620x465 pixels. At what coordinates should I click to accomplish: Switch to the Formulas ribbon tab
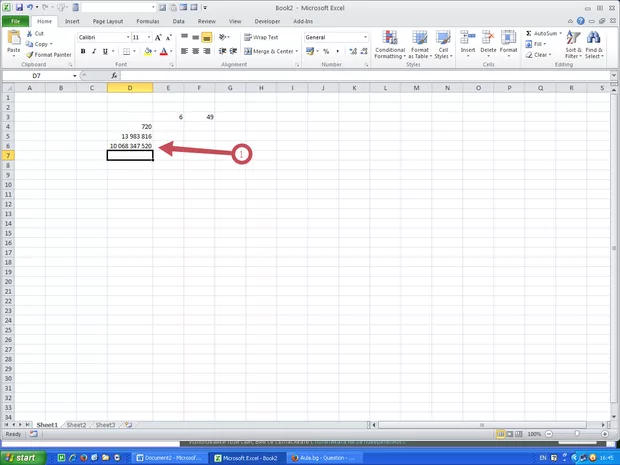(x=147, y=20)
